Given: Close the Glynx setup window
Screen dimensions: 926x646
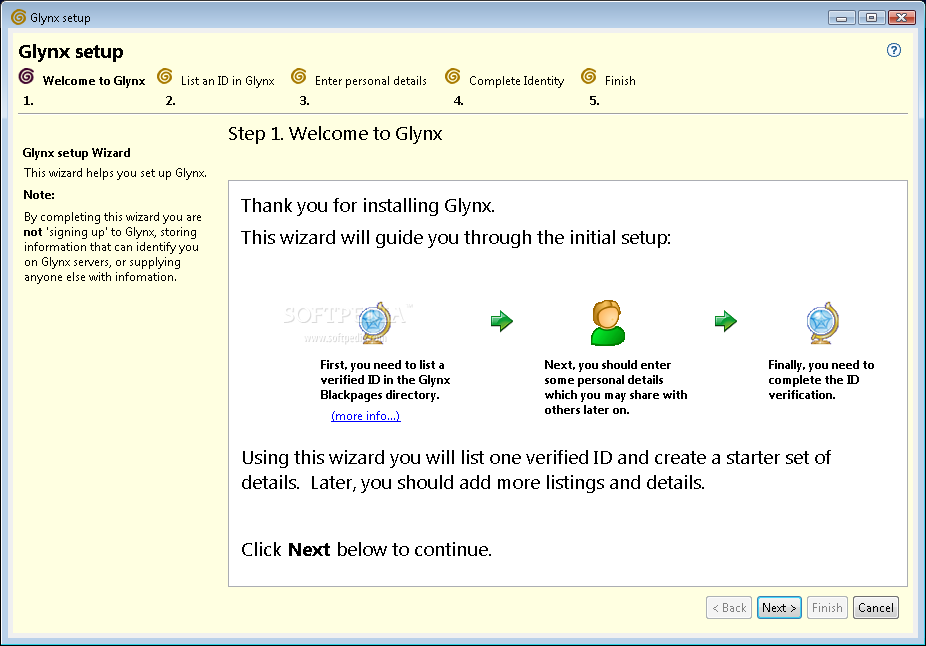Looking at the screenshot, I should [x=902, y=18].
